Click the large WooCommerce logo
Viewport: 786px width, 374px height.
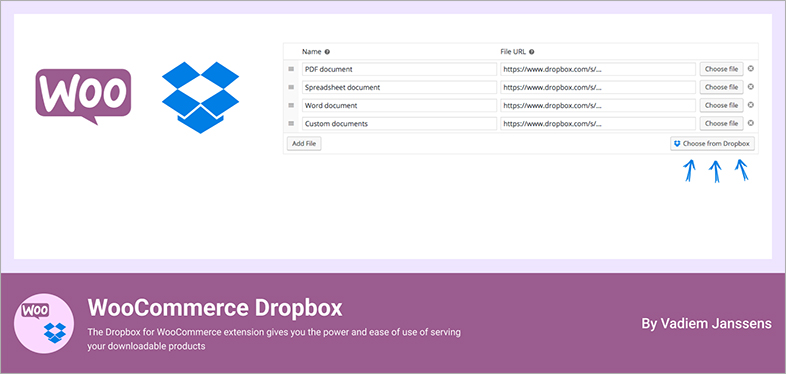tap(83, 97)
